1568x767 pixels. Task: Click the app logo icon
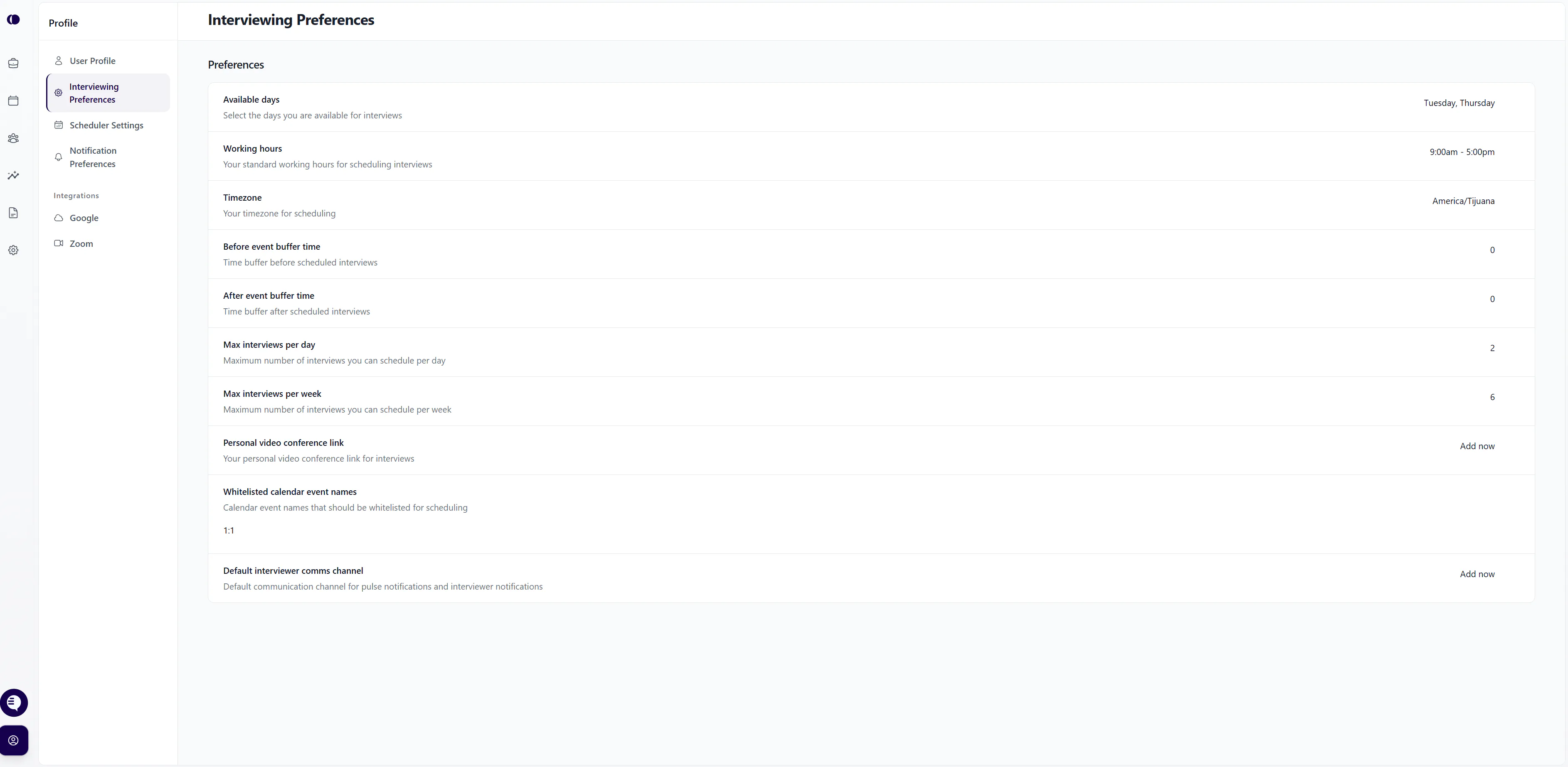click(x=13, y=20)
